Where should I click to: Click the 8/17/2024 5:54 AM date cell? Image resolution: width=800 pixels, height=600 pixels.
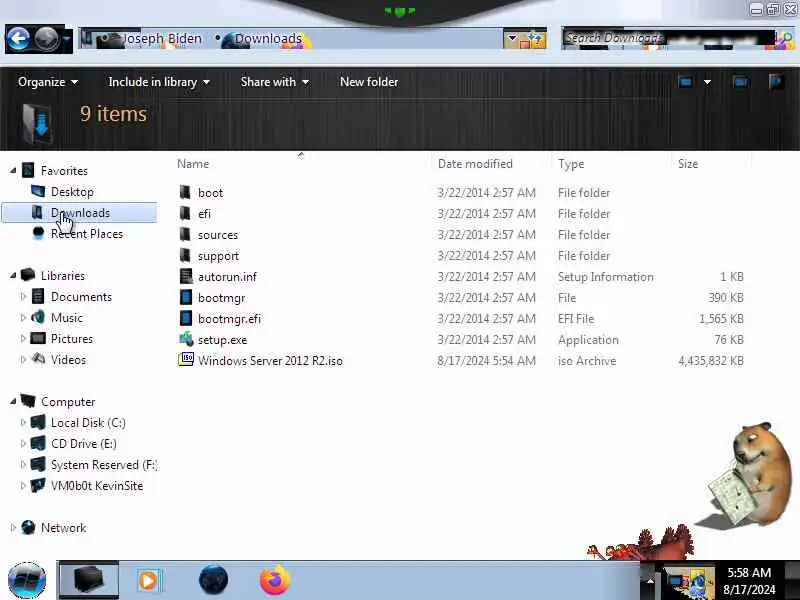pyautogui.click(x=487, y=361)
